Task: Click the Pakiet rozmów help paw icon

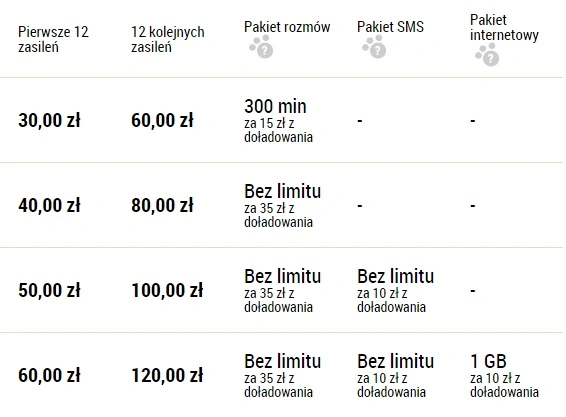Action: tap(261, 47)
